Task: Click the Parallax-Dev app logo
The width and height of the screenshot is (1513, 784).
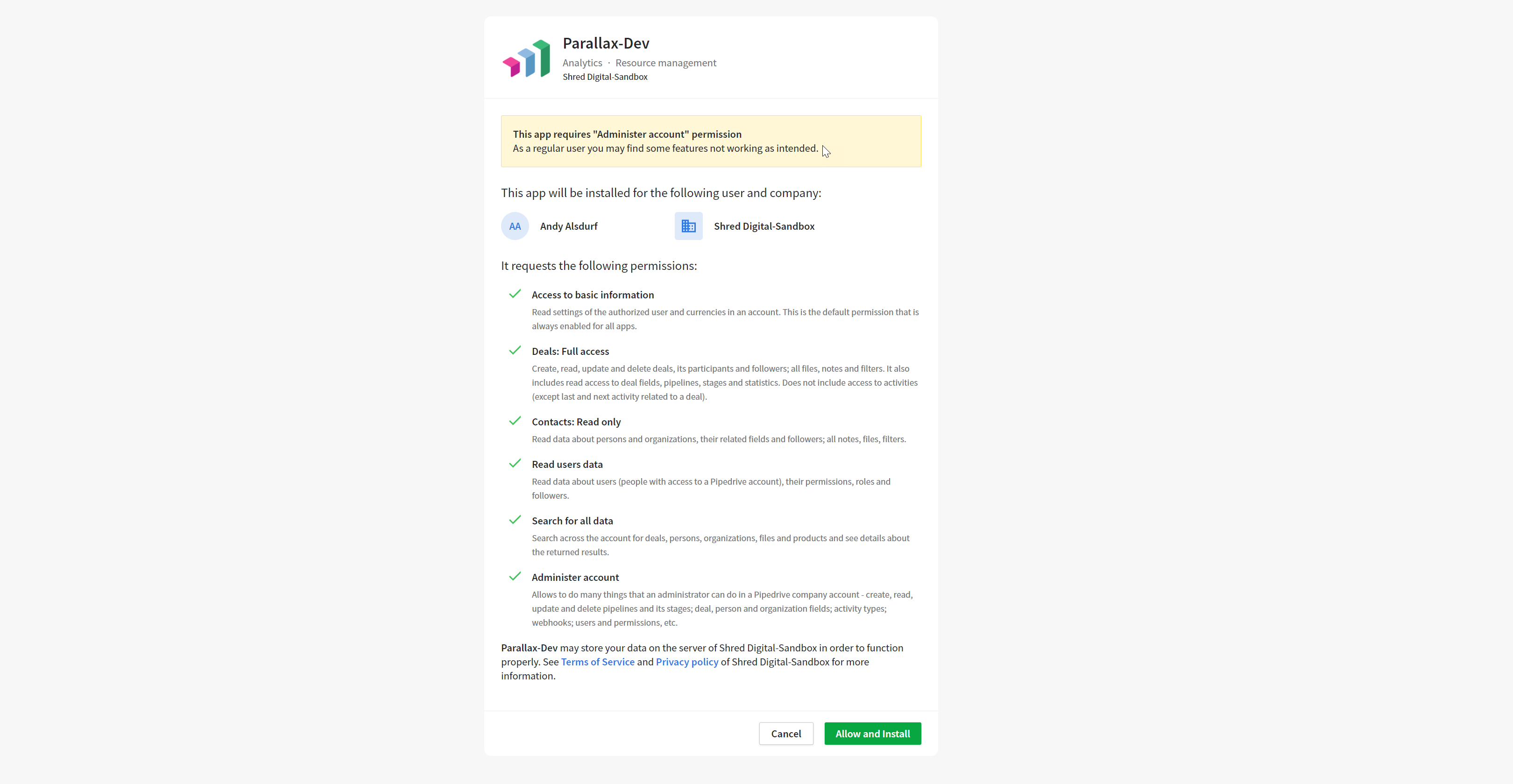Action: [x=526, y=58]
